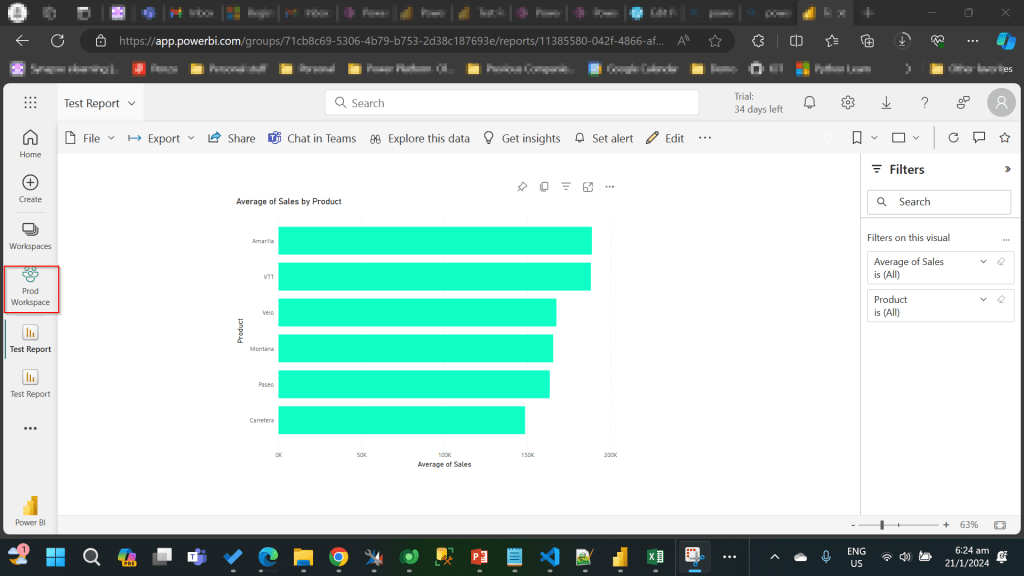Viewport: 1024px width, 576px height.
Task: Open the comments pane icon
Action: pyautogui.click(x=979, y=138)
